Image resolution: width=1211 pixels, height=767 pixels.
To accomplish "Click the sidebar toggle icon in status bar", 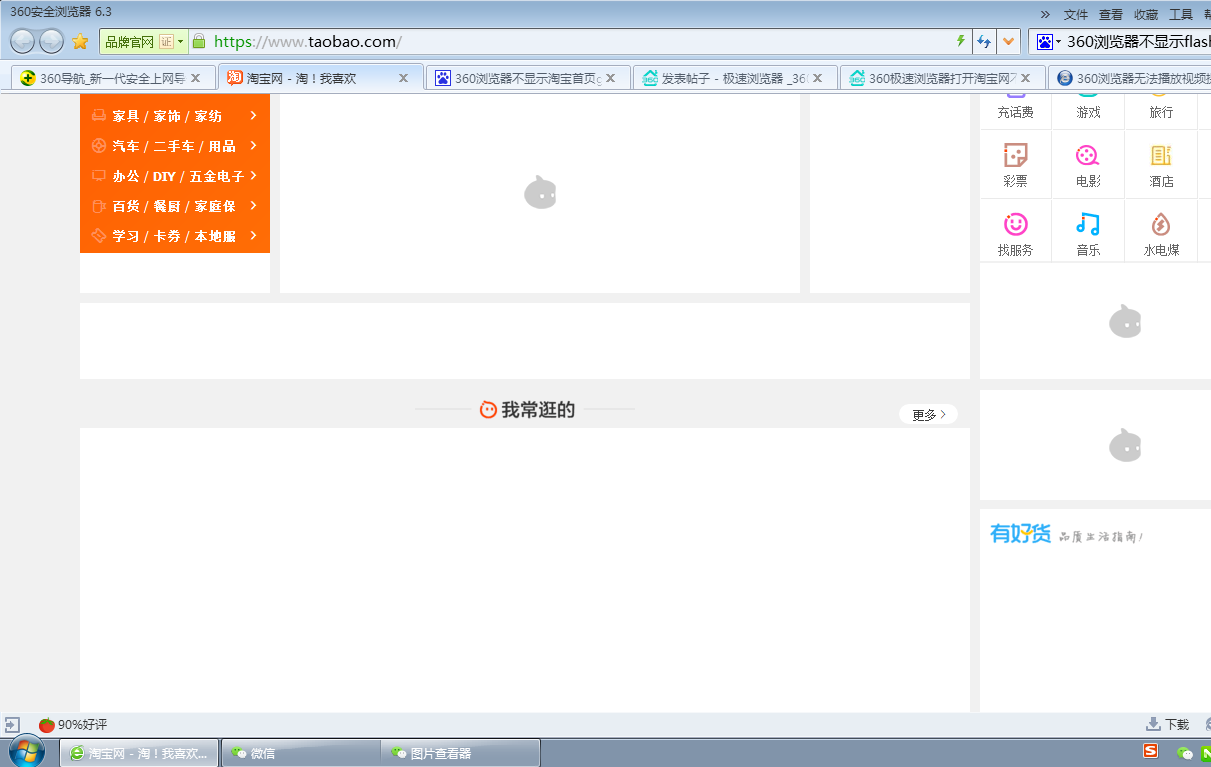I will (x=12, y=725).
